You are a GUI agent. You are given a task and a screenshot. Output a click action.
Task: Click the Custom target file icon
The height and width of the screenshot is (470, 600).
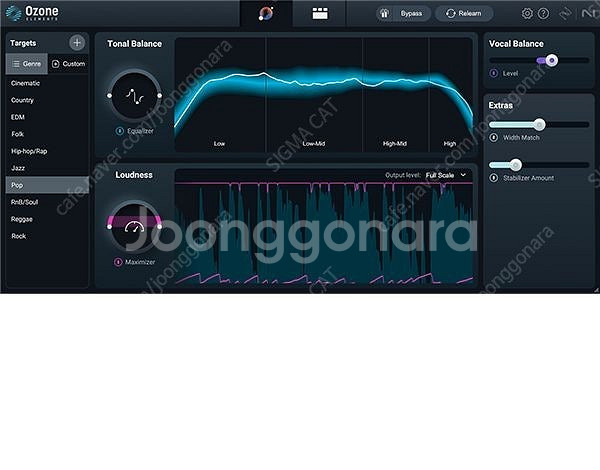point(55,64)
